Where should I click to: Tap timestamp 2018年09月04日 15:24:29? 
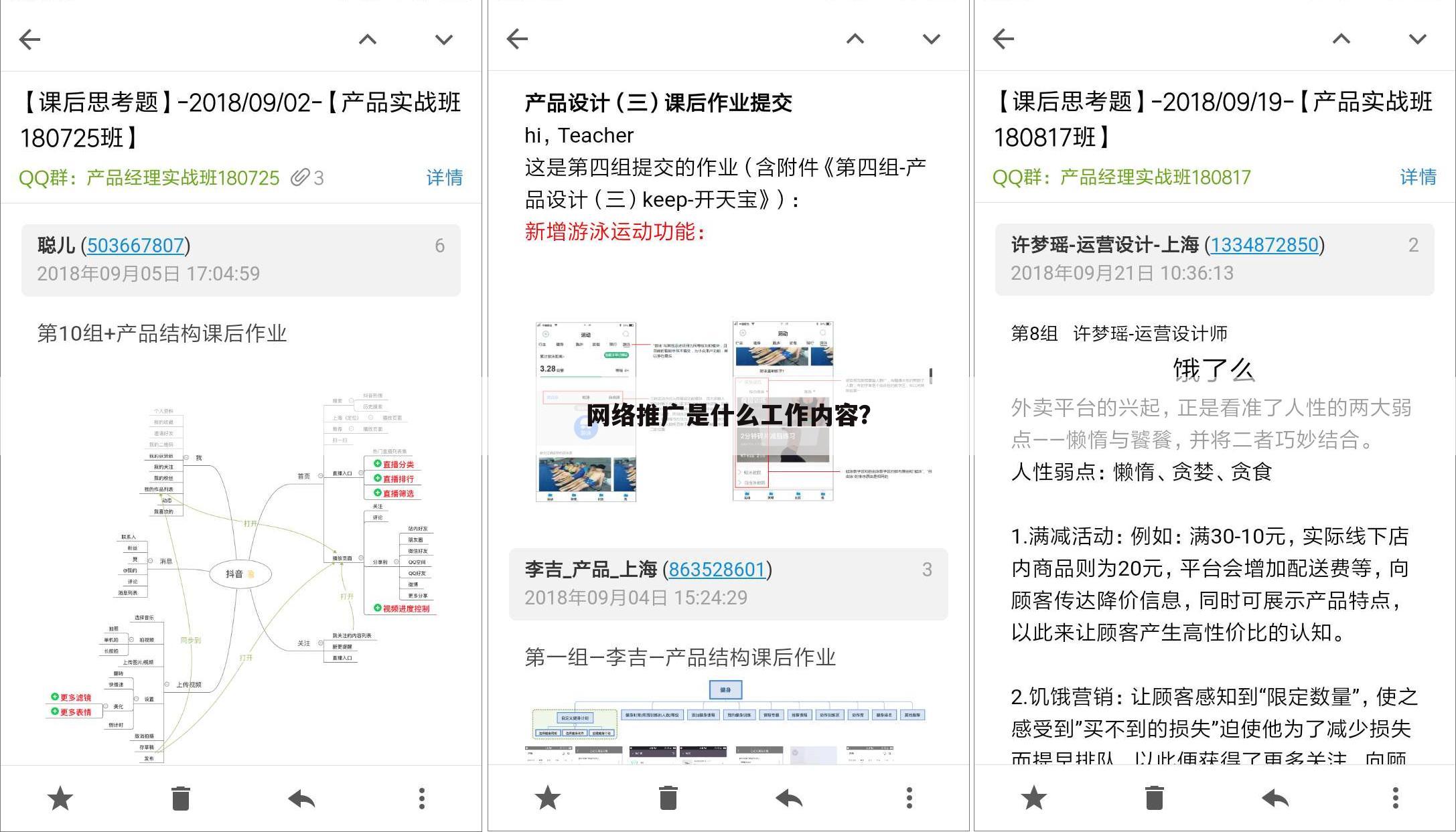[636, 598]
